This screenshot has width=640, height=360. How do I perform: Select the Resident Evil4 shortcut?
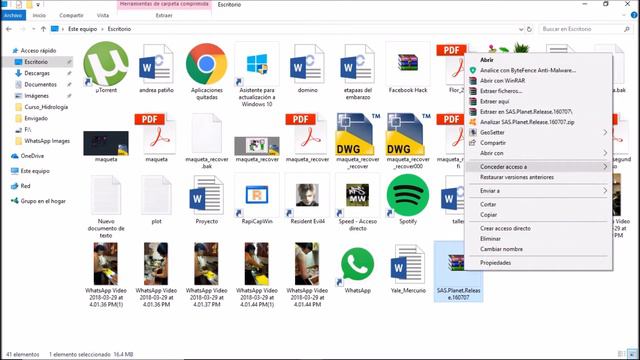pyautogui.click(x=307, y=195)
